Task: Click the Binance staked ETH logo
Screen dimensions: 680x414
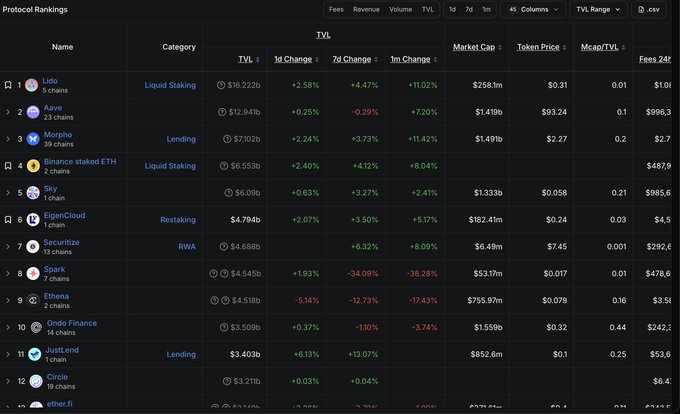Action: [x=33, y=166]
